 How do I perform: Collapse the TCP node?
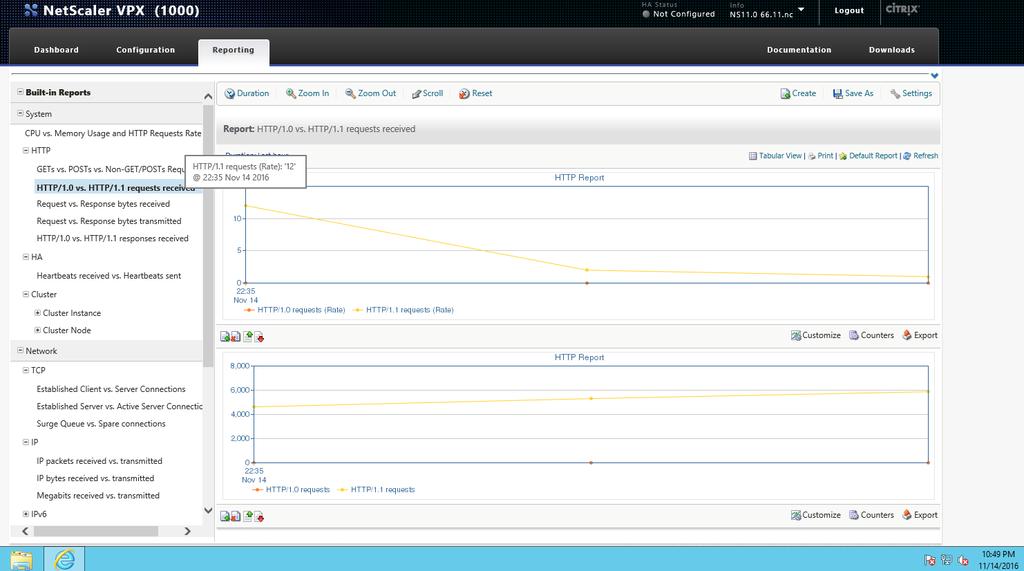click(26, 370)
